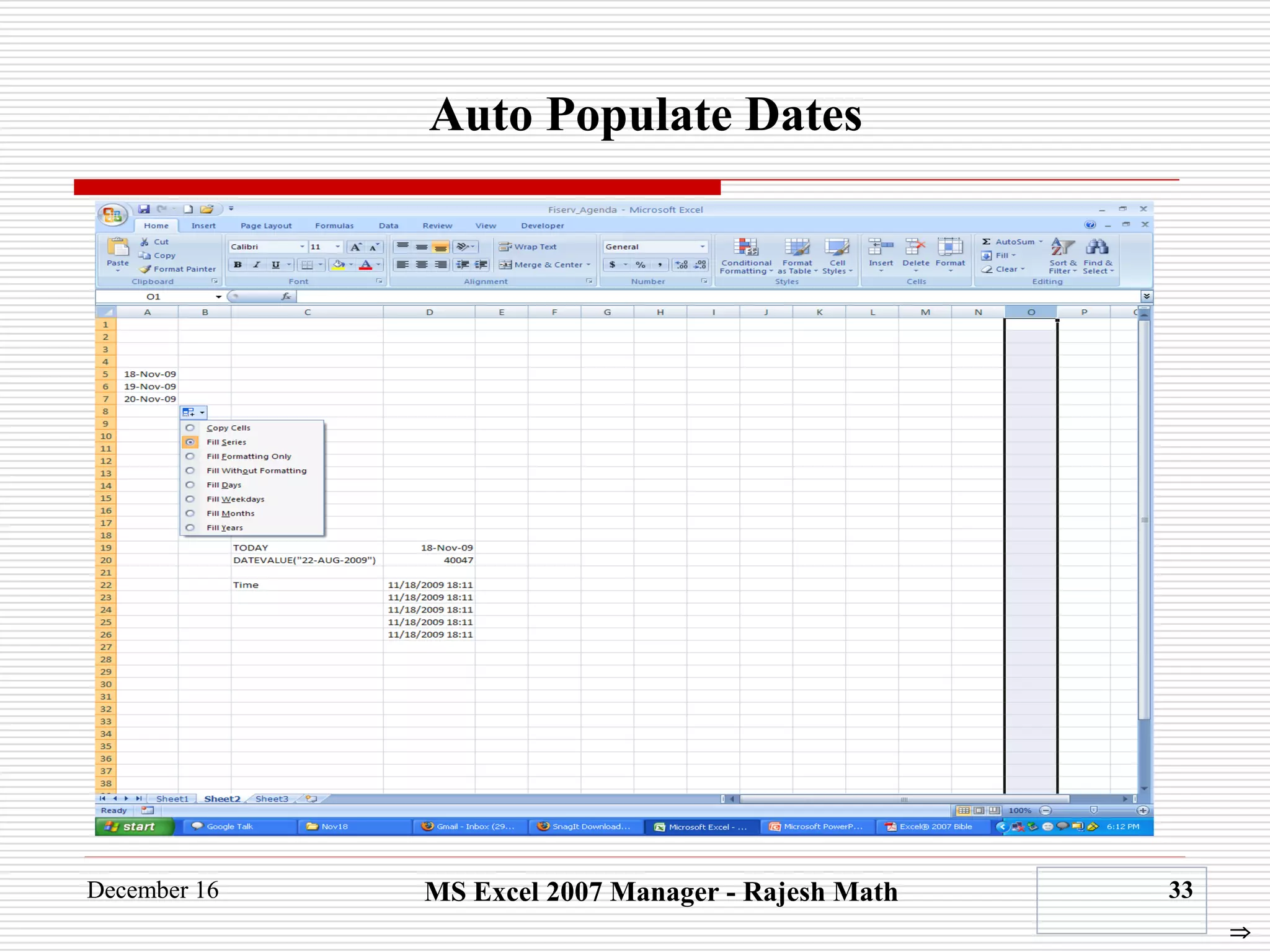This screenshot has width=1270, height=952.
Task: Open the Borders dropdown arrow
Action: tap(320, 265)
